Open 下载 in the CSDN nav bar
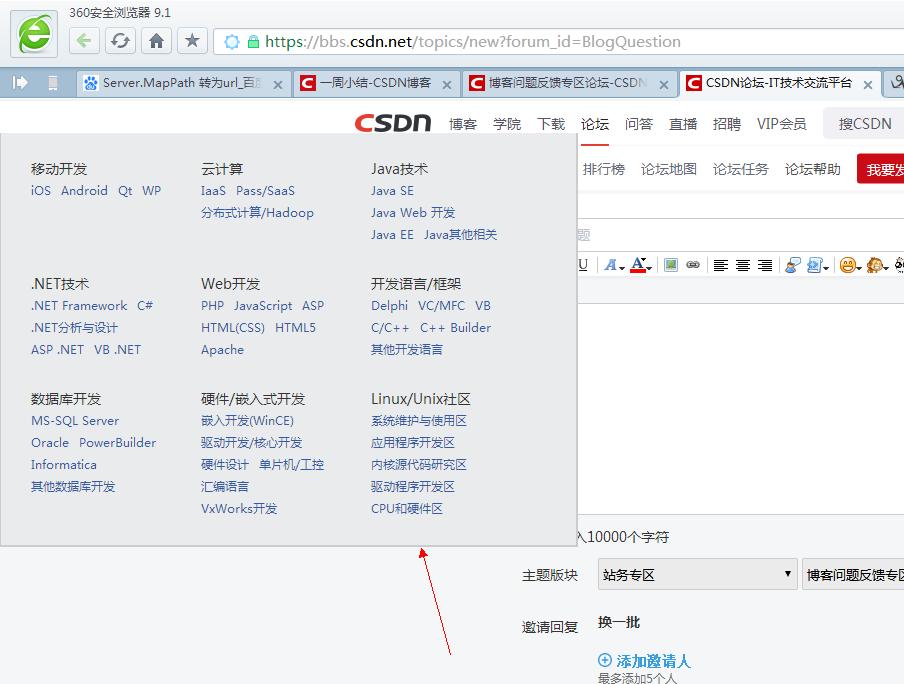Screen dimensions: 904x684 [551, 123]
